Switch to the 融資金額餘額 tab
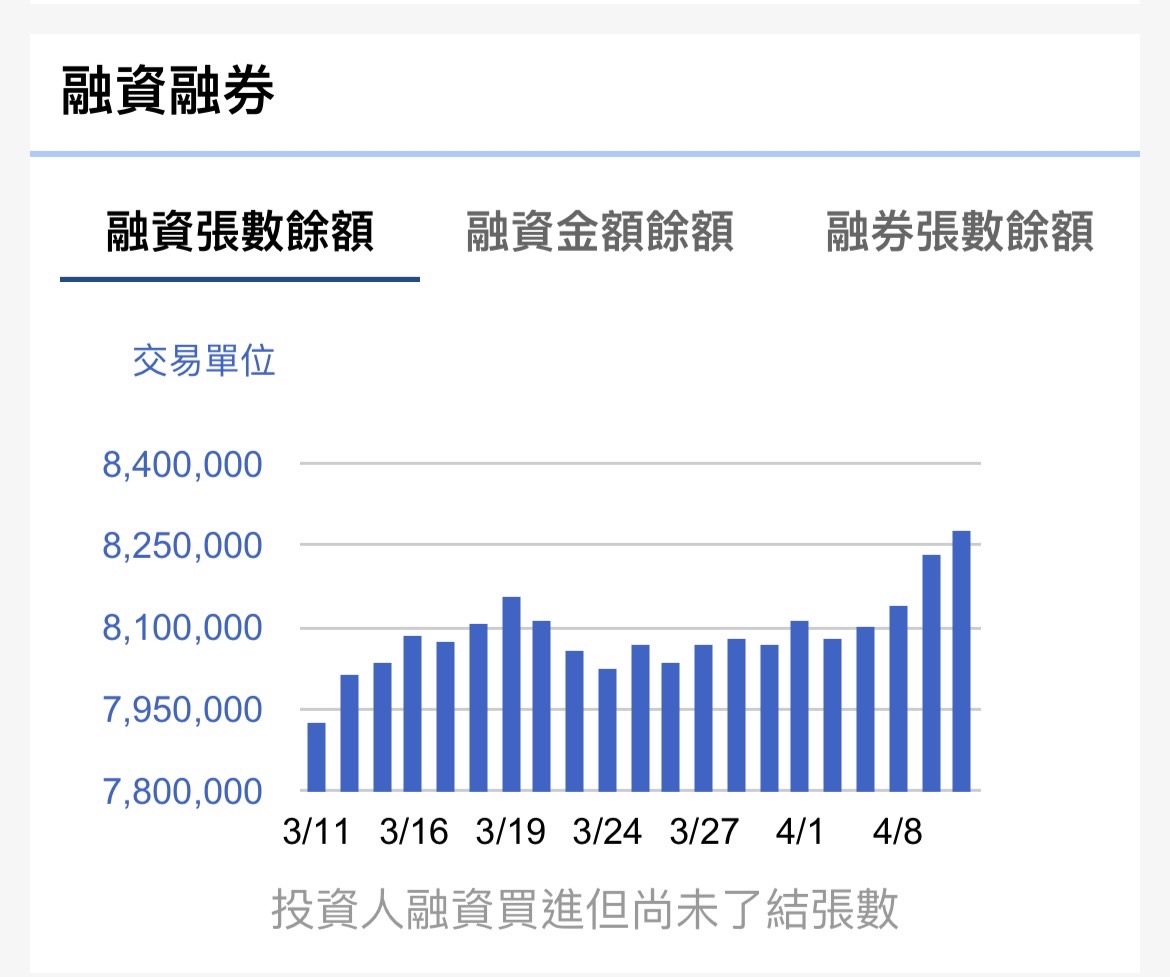 tap(601, 228)
